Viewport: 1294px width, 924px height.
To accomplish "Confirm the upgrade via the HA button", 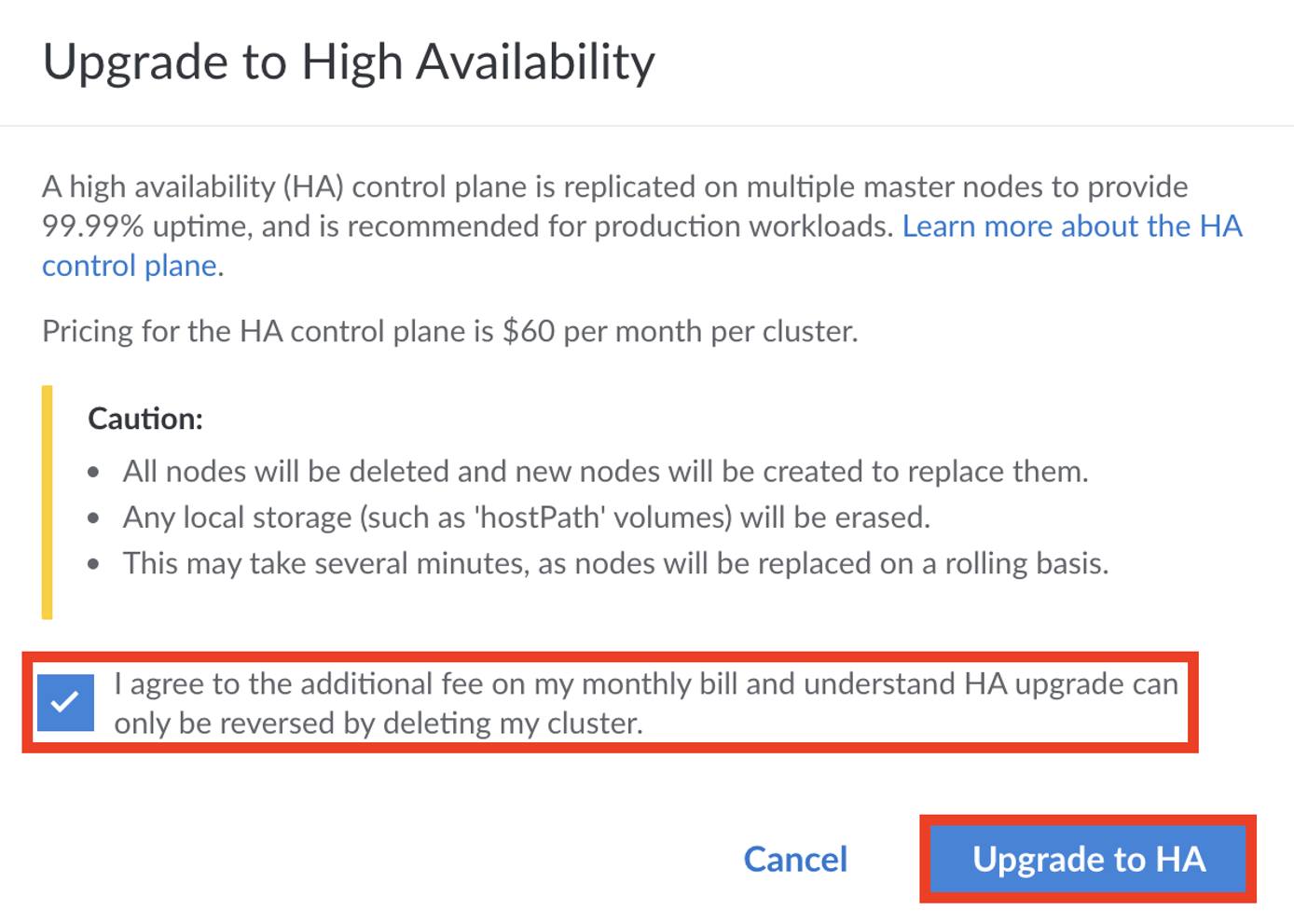I will 1086,860.
